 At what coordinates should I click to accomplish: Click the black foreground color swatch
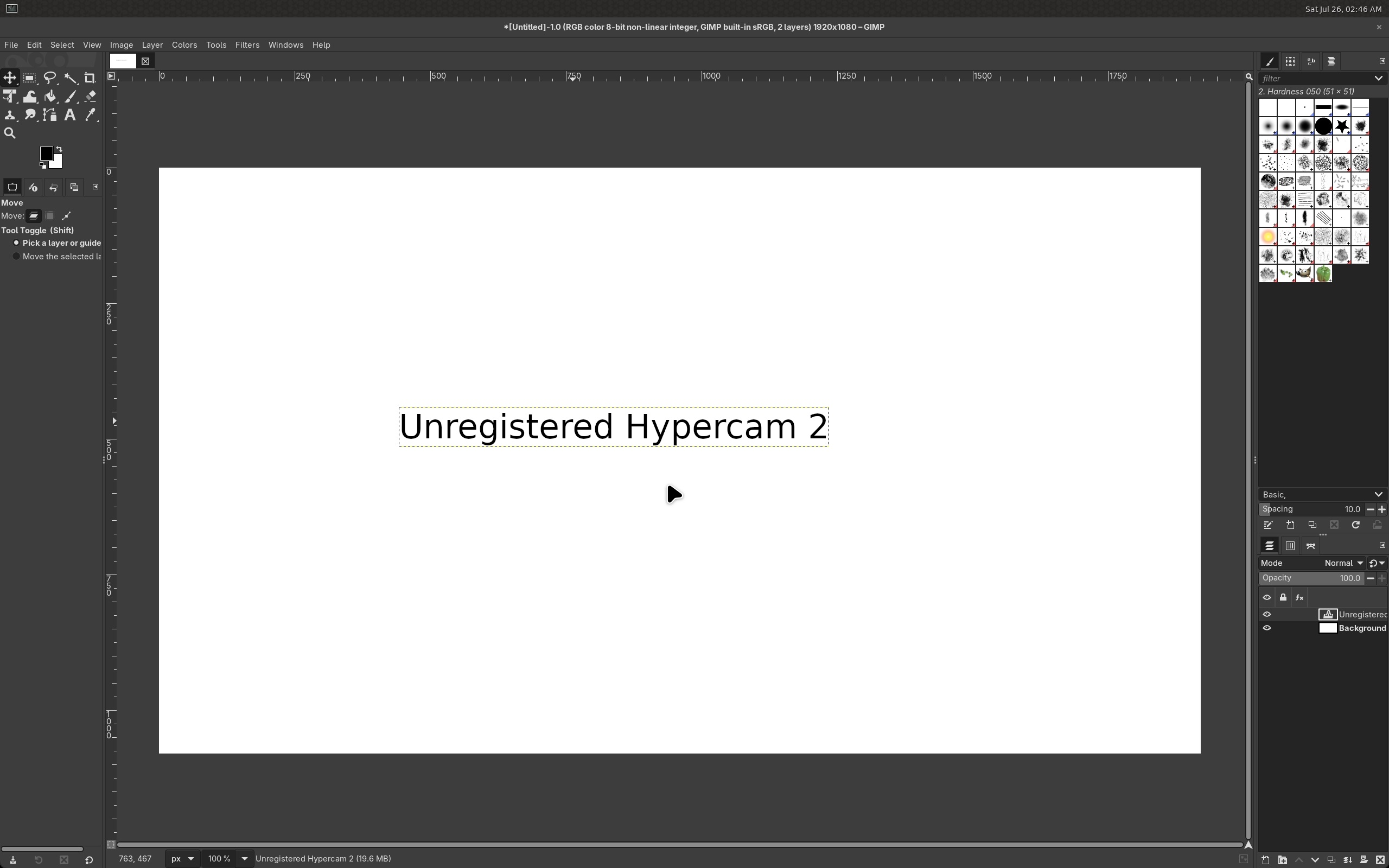click(46, 154)
